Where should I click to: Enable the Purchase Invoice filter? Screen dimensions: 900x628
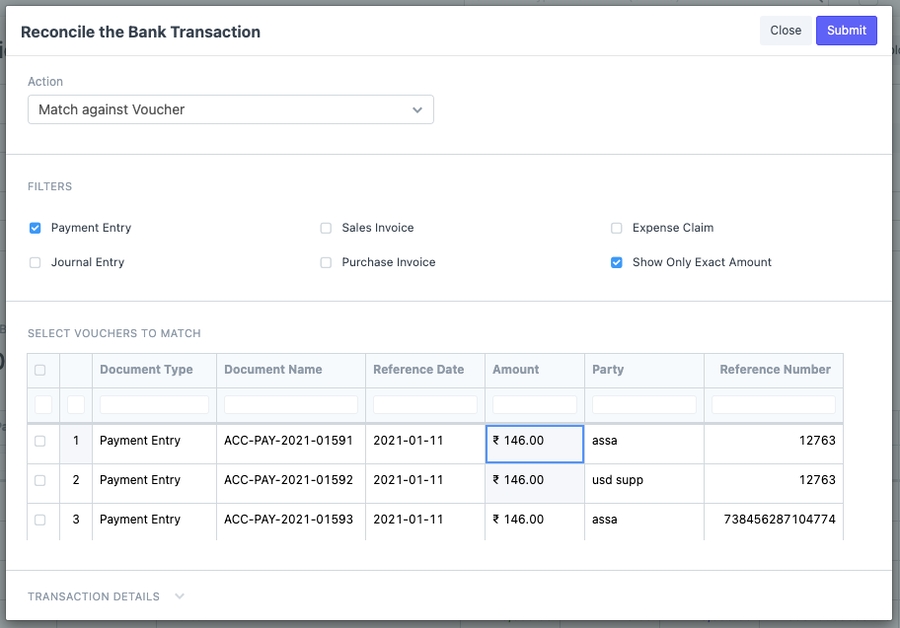[325, 262]
